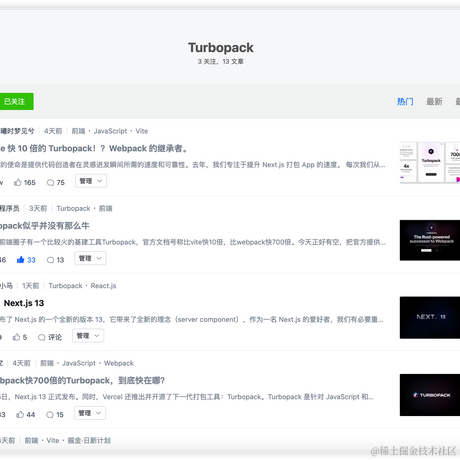The height and width of the screenshot is (460, 460).
Task: Open comments on the article with 75 comments
Action: coord(56,182)
